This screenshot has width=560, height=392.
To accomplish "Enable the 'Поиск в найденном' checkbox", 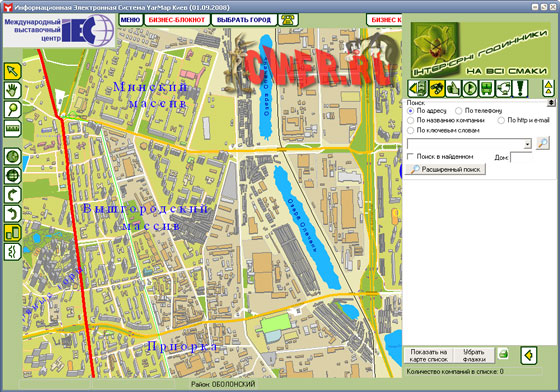I will (x=411, y=156).
